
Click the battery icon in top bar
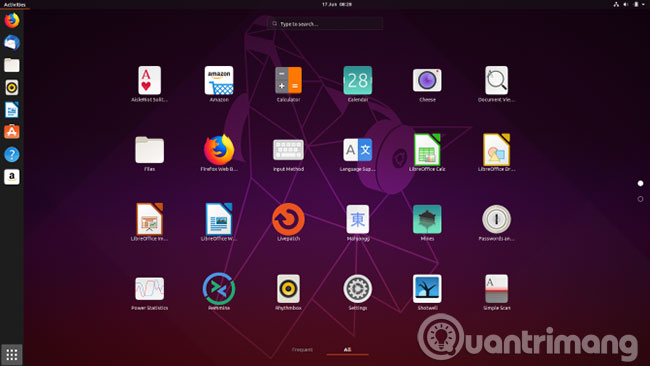point(636,5)
